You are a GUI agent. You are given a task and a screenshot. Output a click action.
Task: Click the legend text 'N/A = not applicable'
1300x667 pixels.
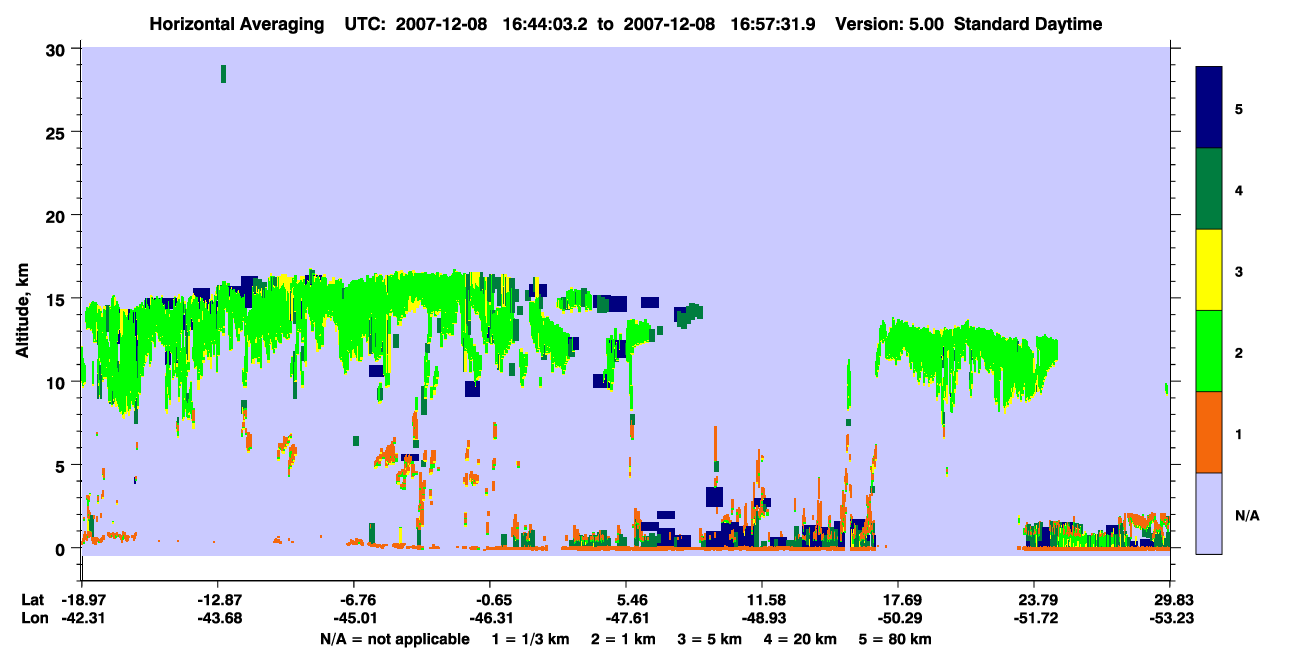pos(395,639)
